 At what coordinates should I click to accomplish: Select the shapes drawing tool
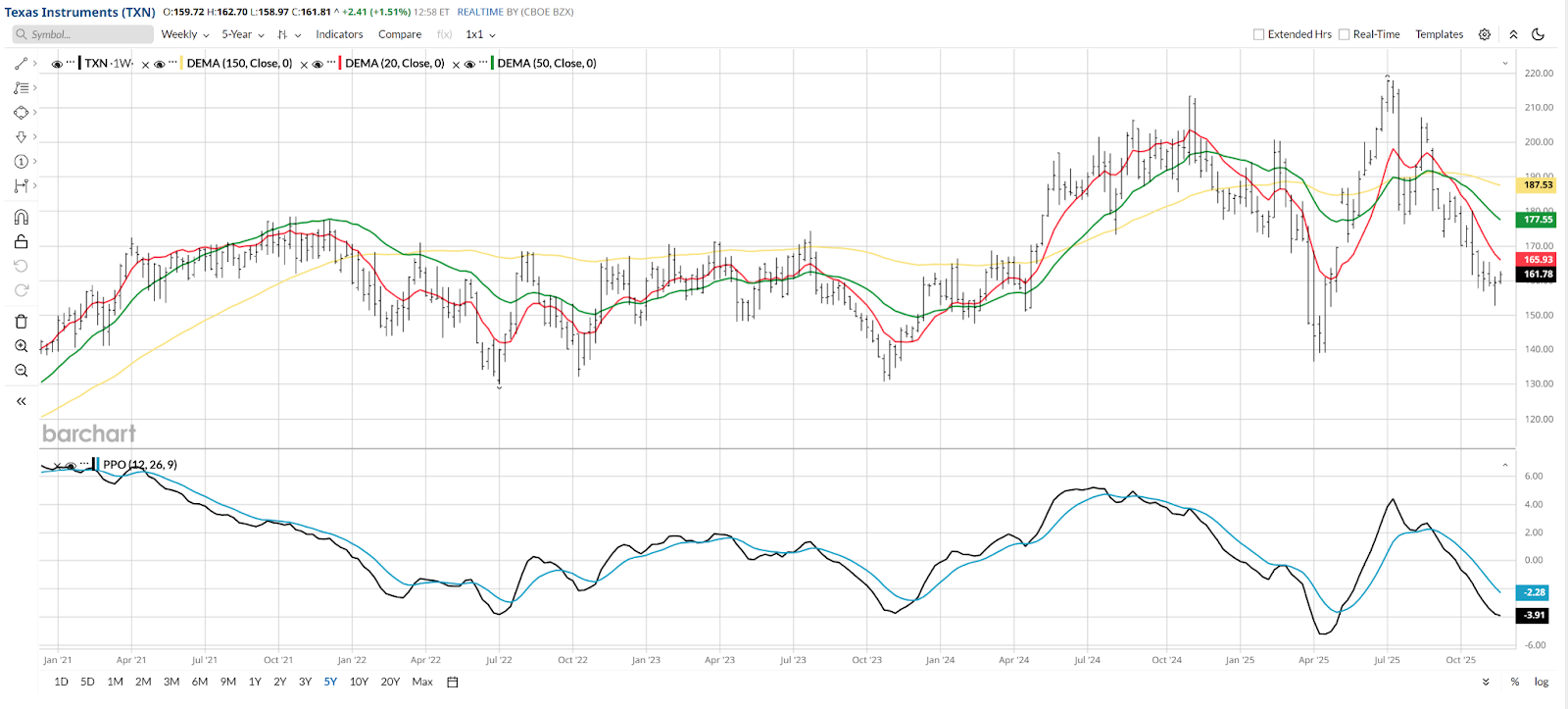click(x=21, y=113)
